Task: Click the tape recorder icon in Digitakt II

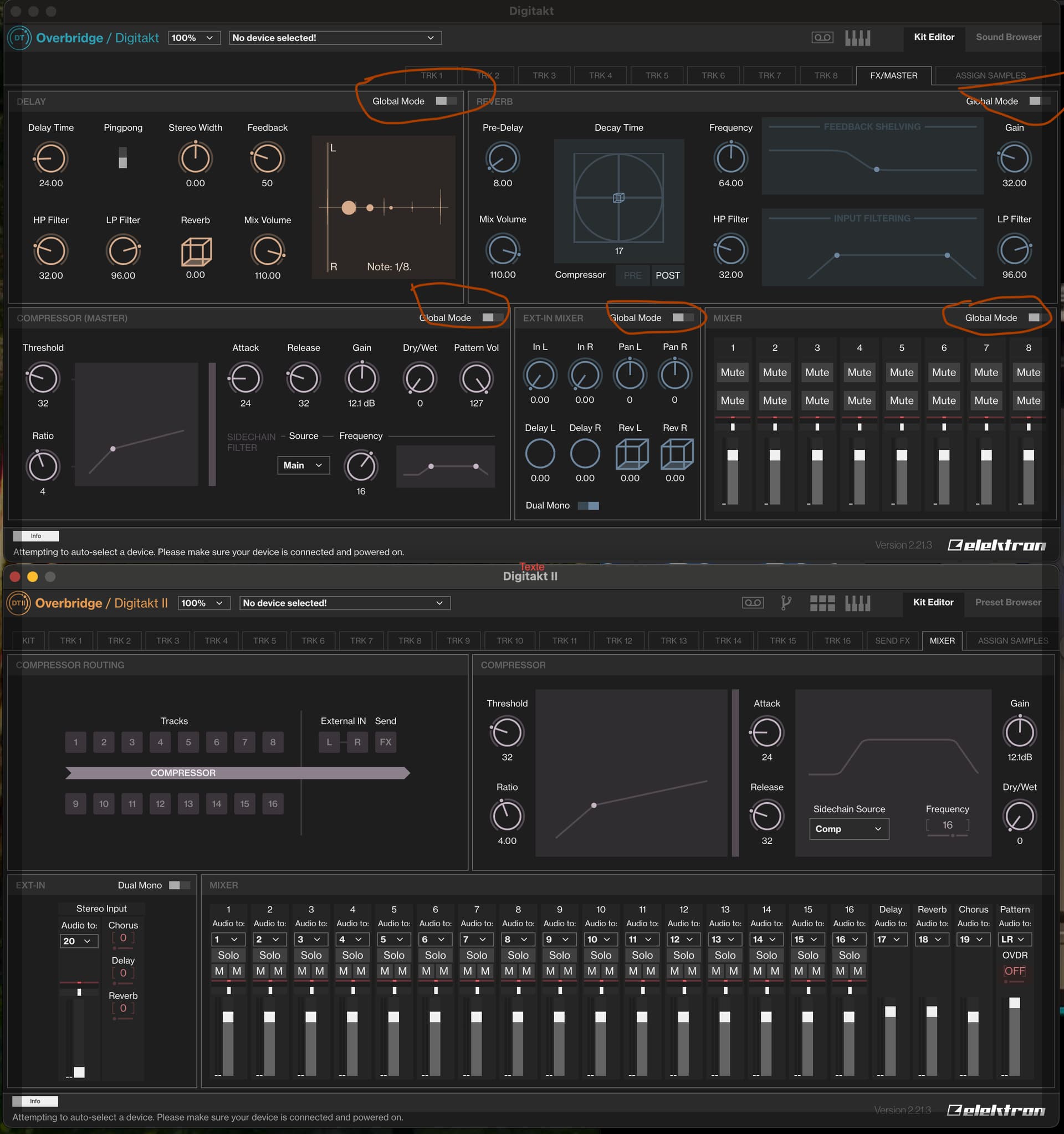Action: click(753, 603)
